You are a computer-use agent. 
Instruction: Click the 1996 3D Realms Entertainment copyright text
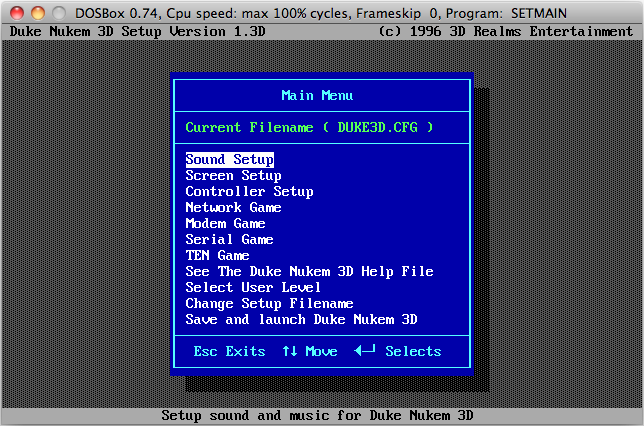pos(506,32)
